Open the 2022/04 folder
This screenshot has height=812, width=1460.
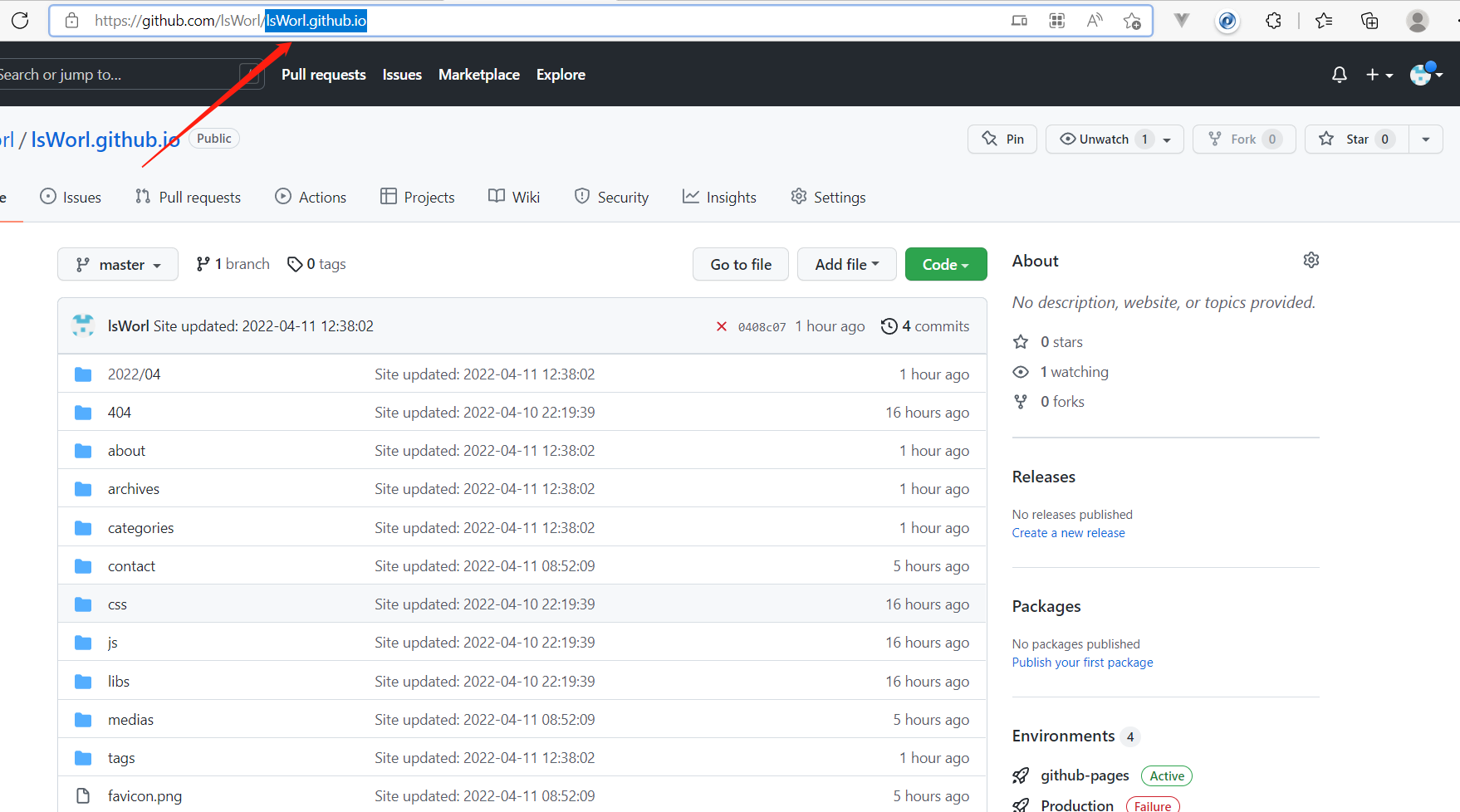134,374
